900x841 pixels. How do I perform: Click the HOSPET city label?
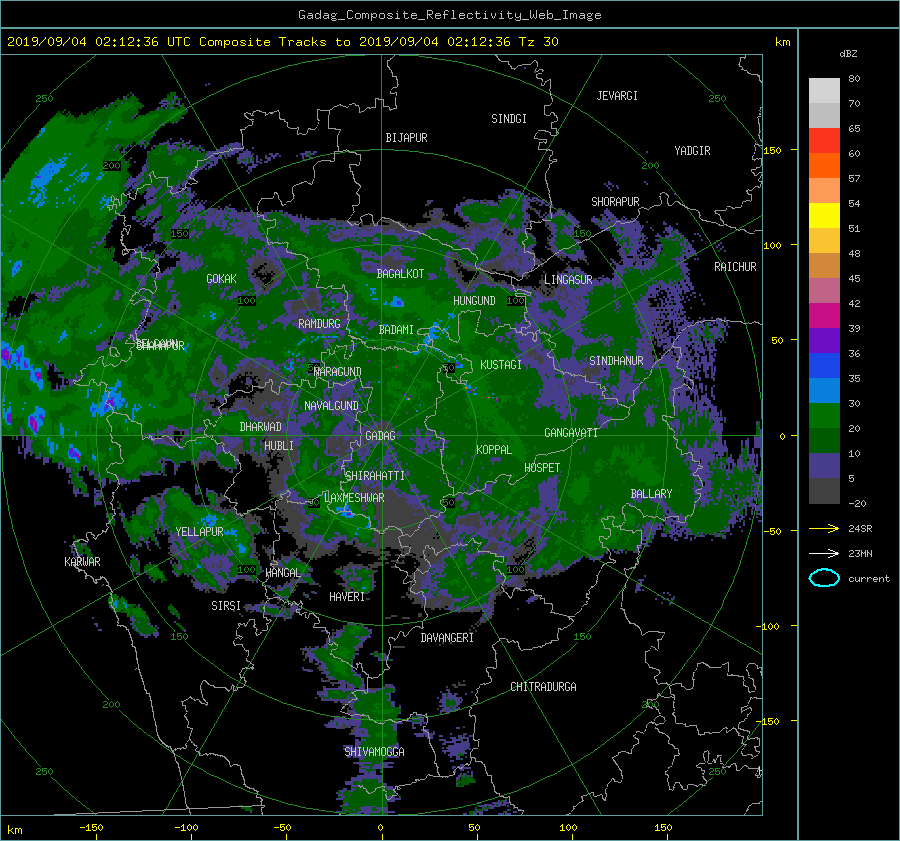tap(542, 468)
